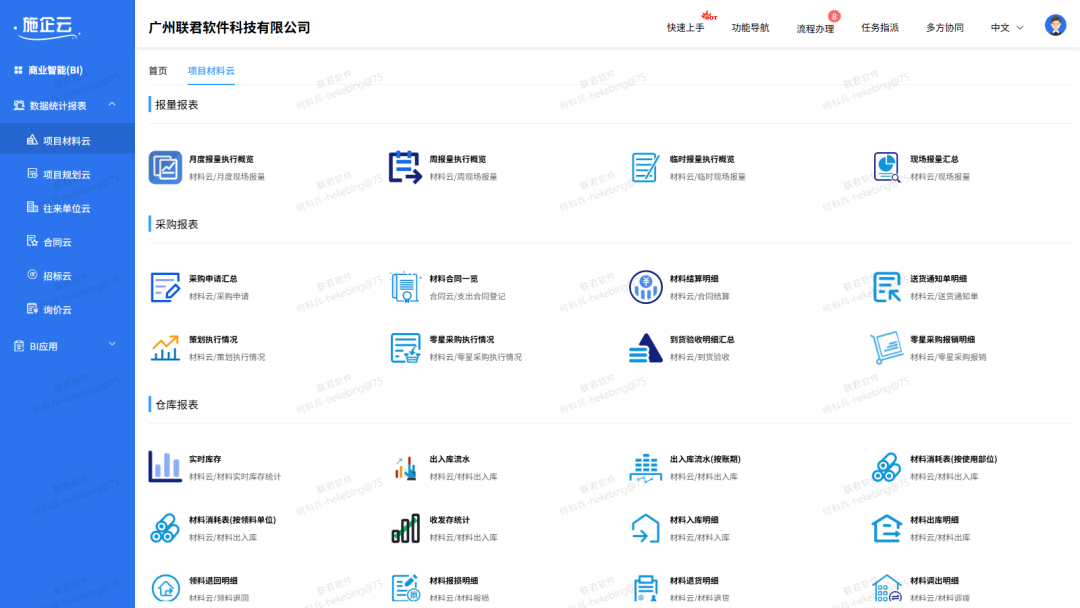1080x608 pixels.
Task: Open 出入库流水 icon
Action: point(405,467)
